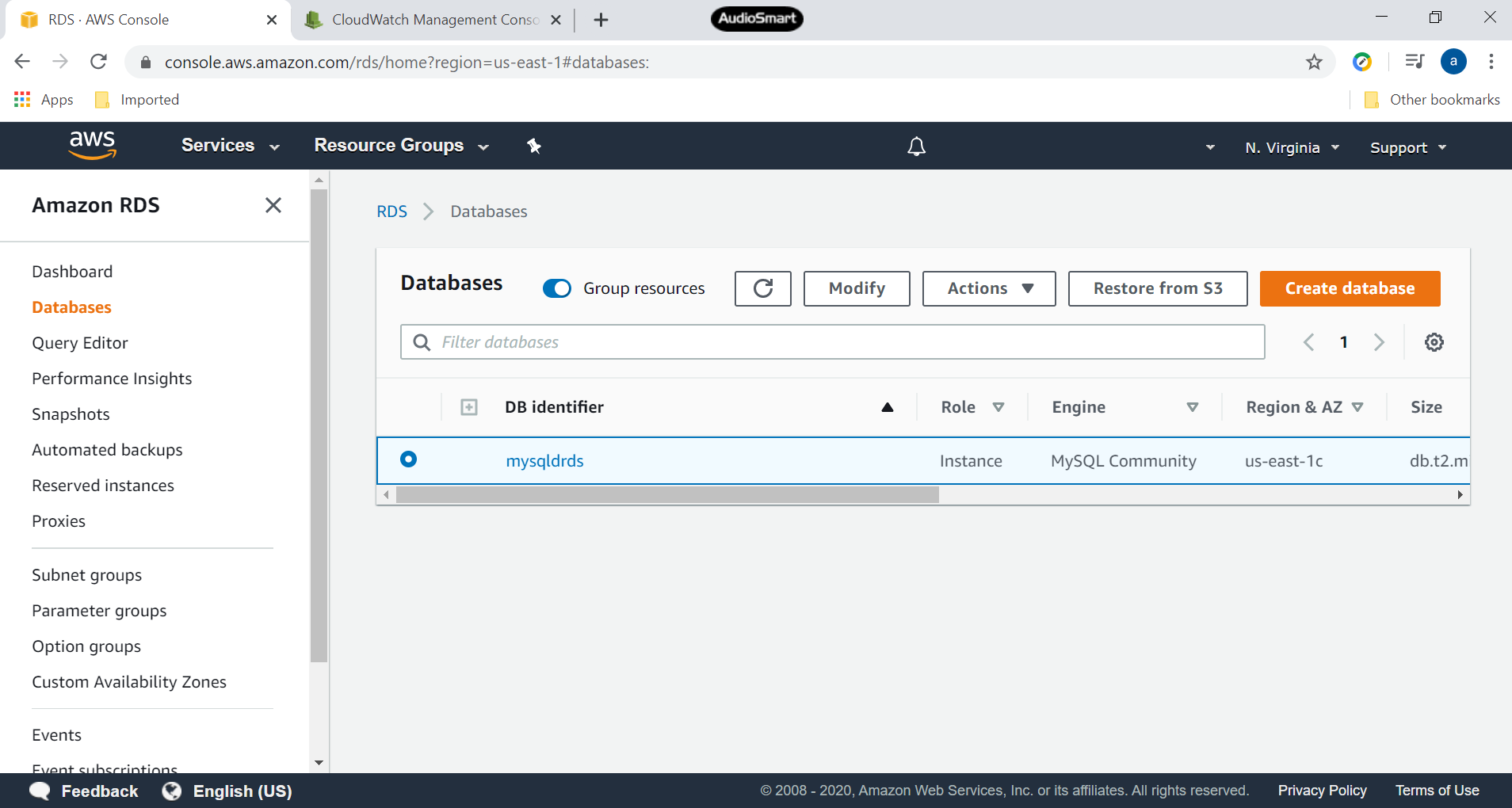Close the CloudWatch Management Console tab
This screenshot has width=1512, height=808.
pyautogui.click(x=556, y=20)
